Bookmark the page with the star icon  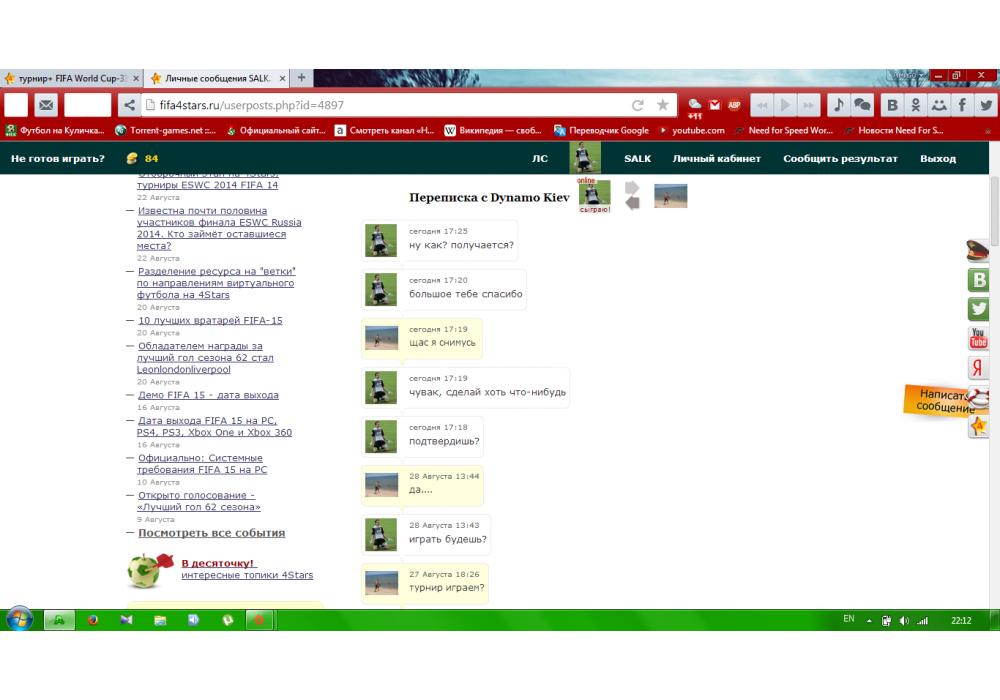(662, 105)
